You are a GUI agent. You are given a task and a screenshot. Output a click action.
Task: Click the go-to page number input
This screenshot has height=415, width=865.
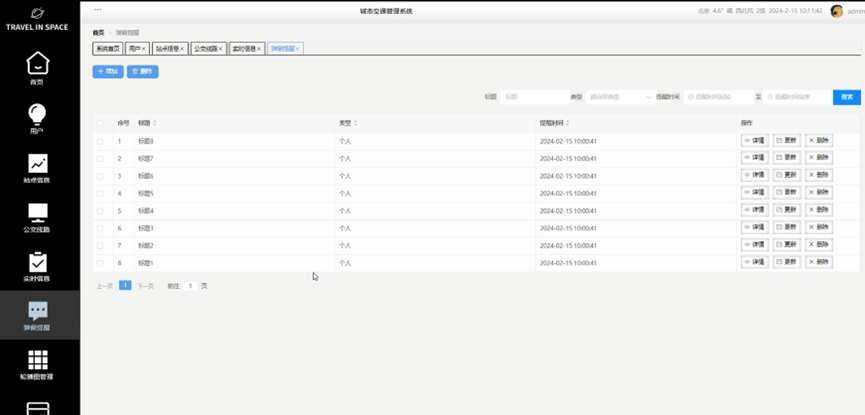(190, 286)
